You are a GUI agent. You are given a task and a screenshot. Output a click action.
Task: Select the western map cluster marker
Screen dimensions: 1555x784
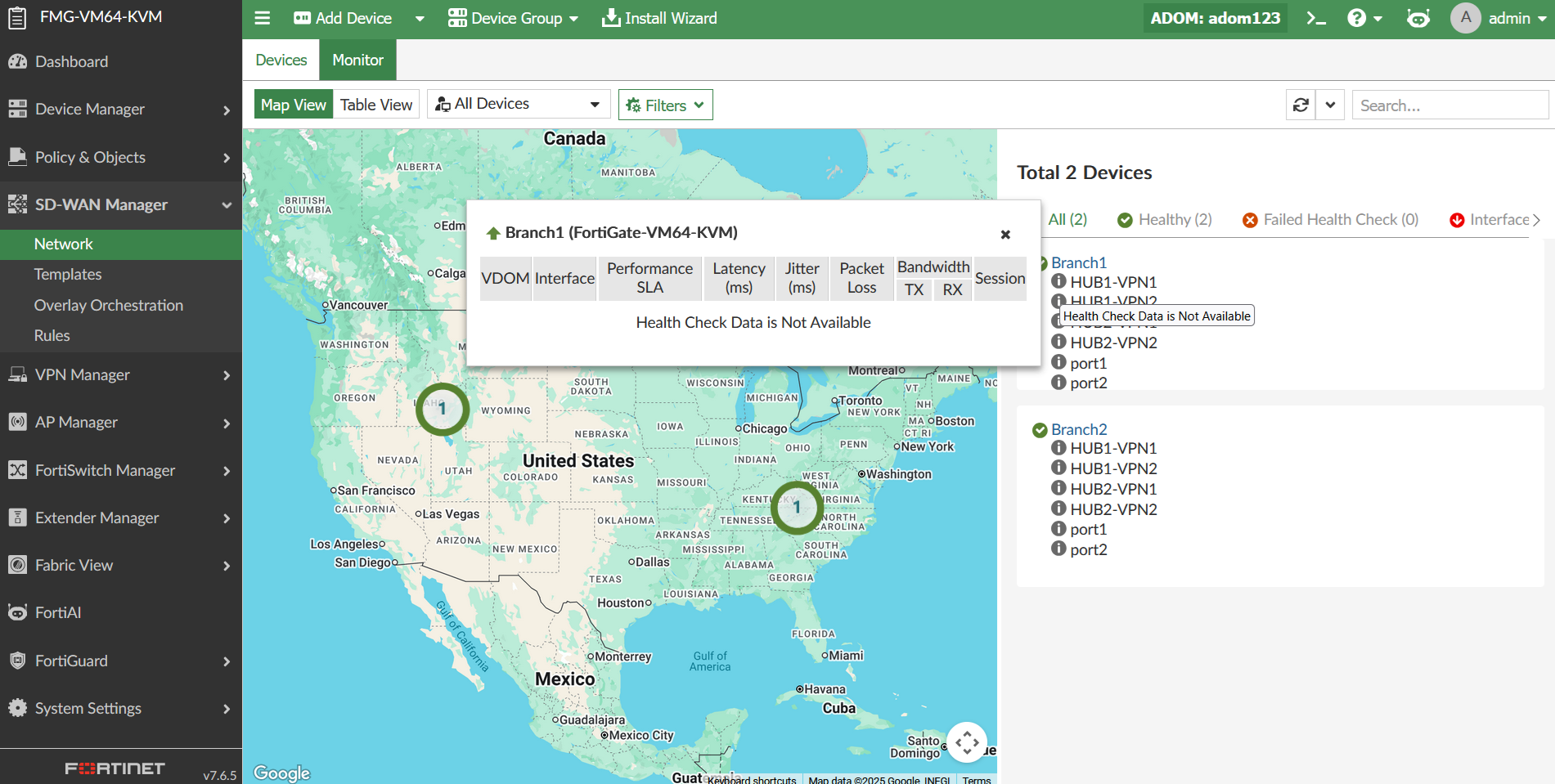tap(443, 409)
